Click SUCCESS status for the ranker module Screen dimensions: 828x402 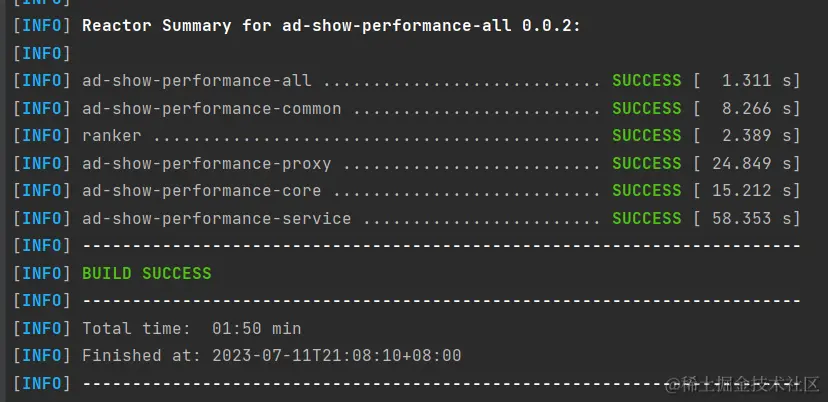click(647, 136)
